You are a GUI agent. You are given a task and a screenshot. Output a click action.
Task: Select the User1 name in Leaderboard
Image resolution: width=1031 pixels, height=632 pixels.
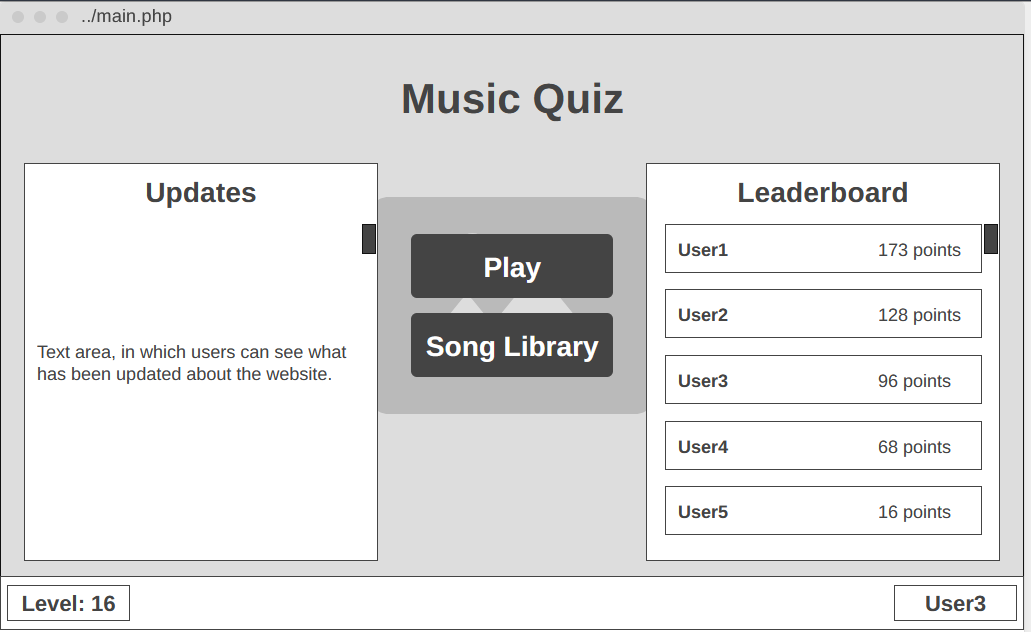703,250
